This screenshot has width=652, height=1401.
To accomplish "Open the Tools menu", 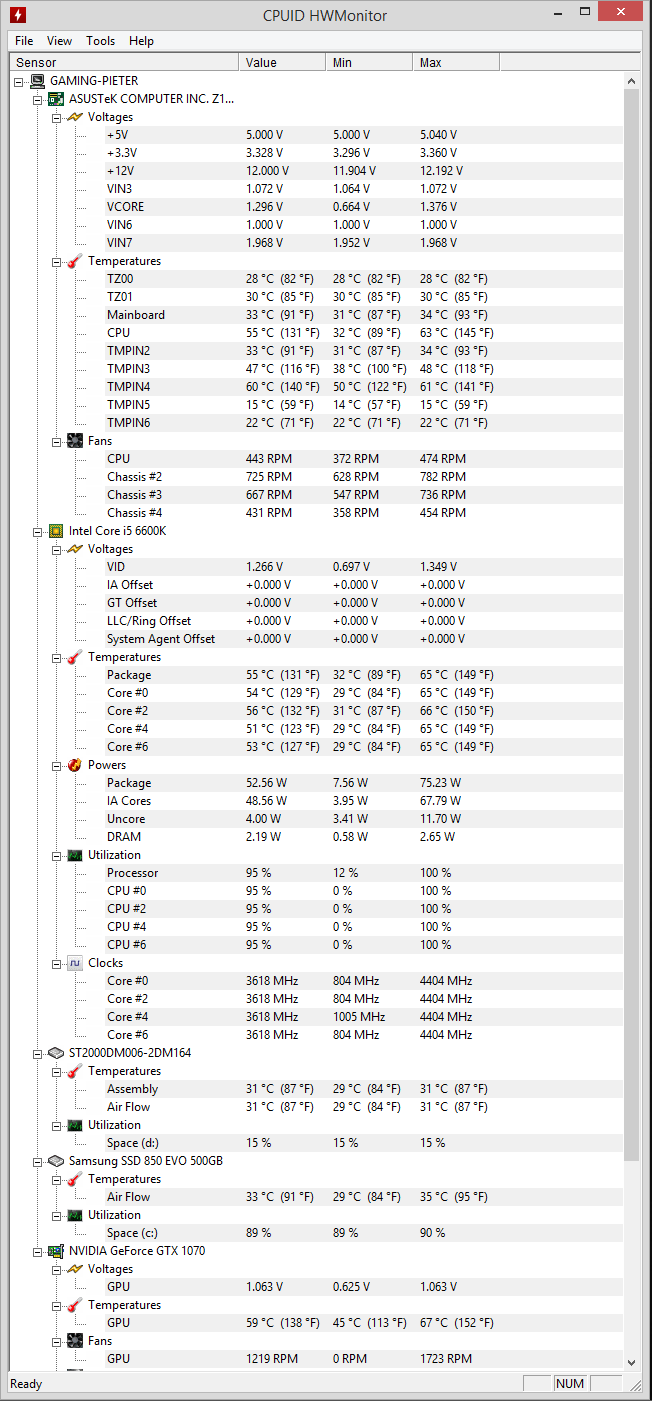I will 100,41.
